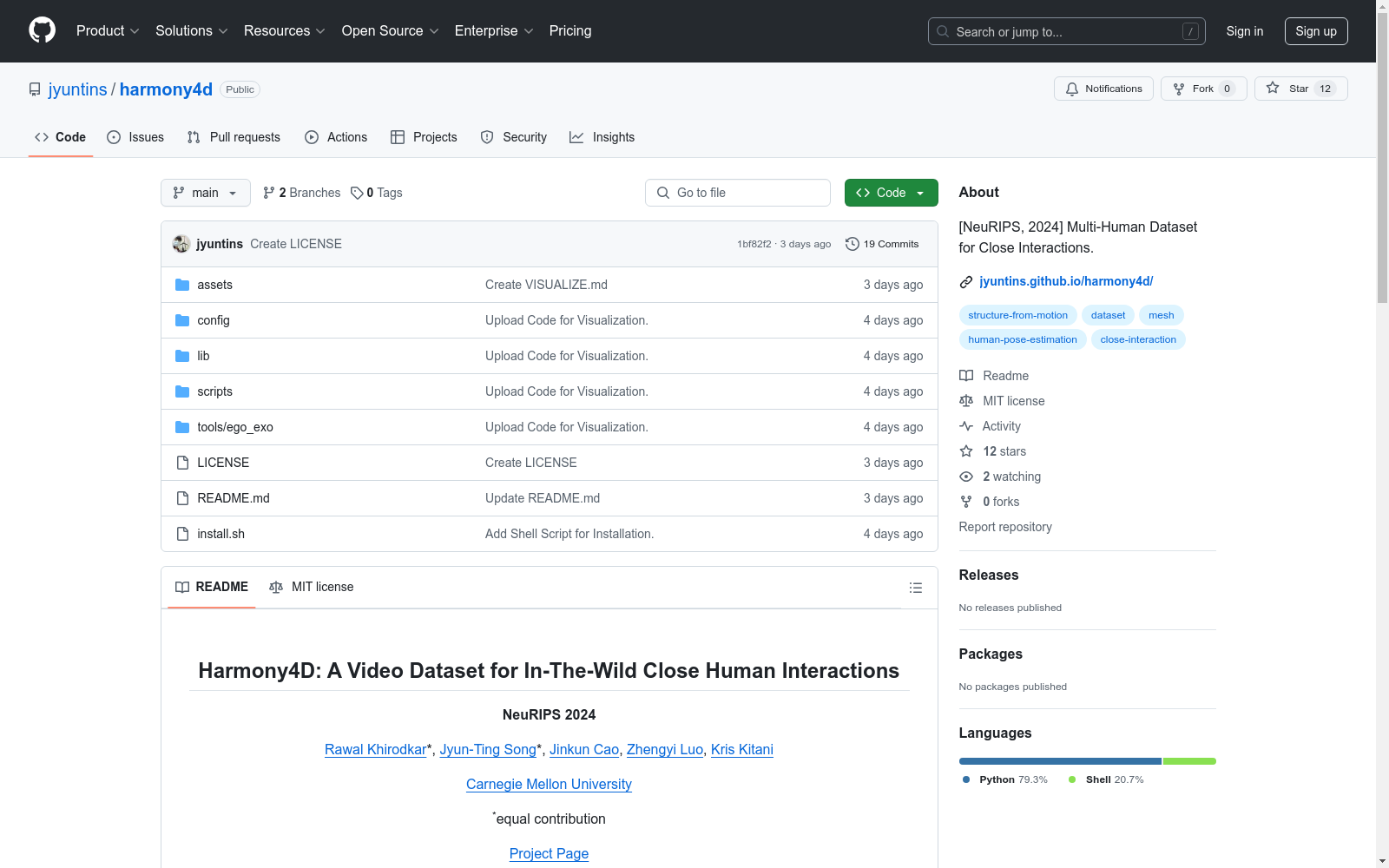
Task: Expand the Product menu
Action: tap(108, 30)
